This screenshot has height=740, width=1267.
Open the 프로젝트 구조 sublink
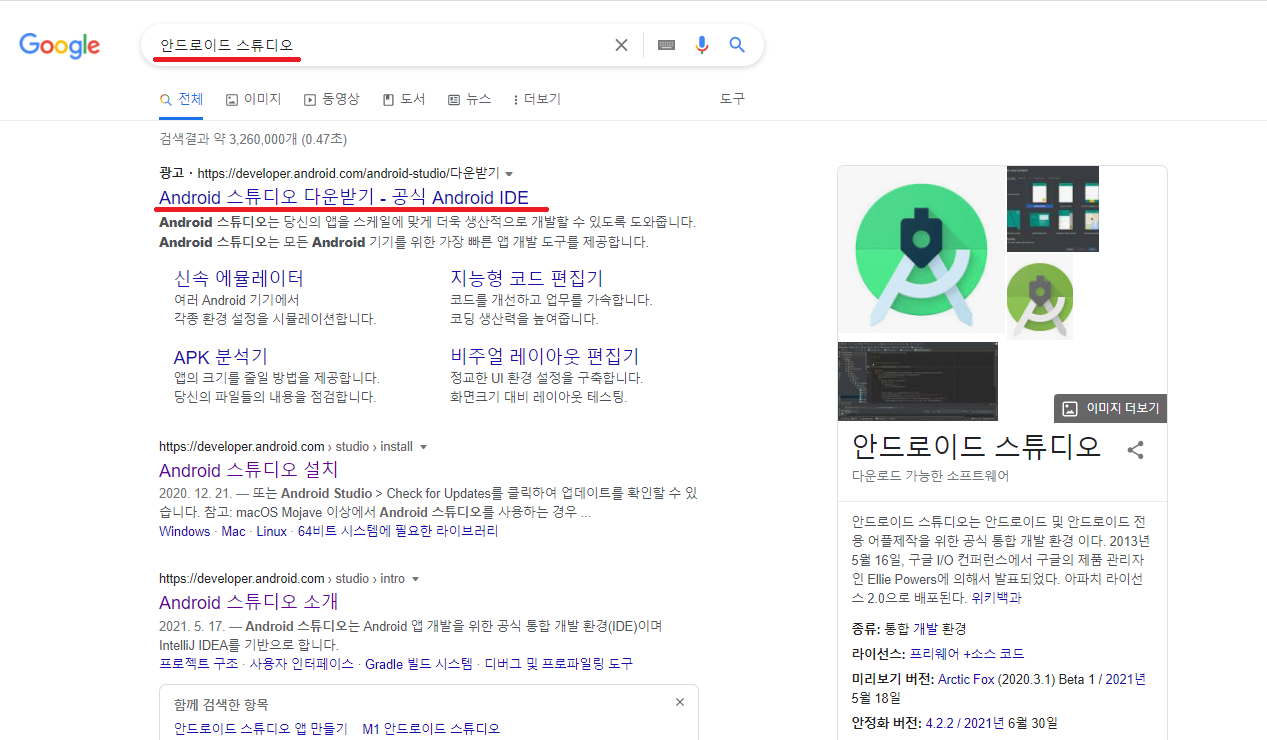(199, 664)
